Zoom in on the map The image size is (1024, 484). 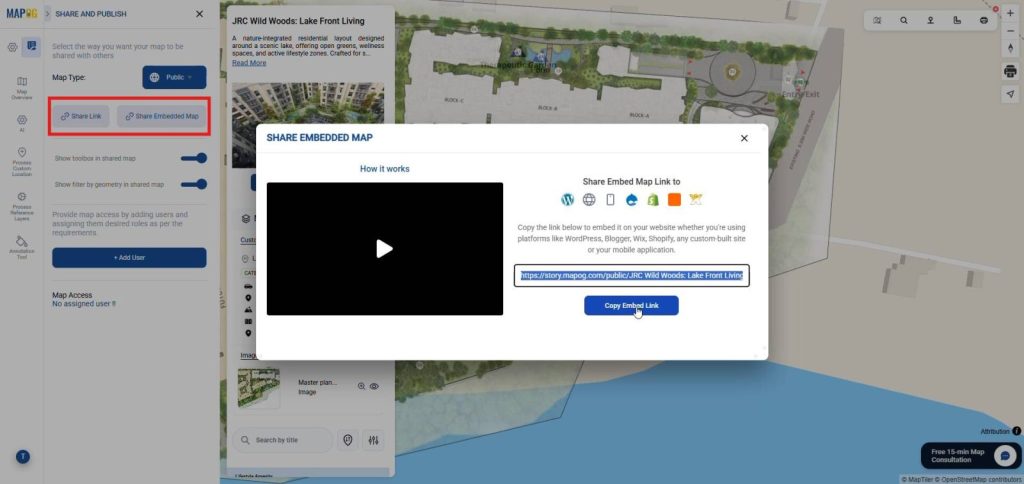click(1010, 14)
